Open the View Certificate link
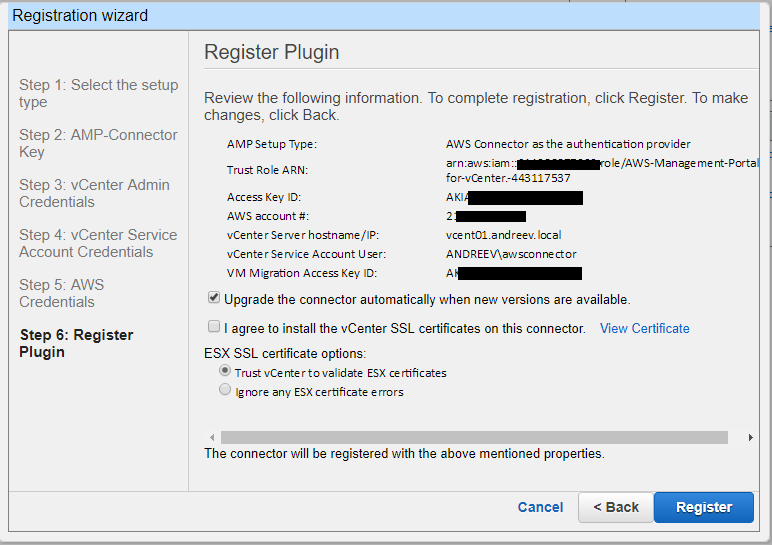Screen dimensions: 772x545 (644, 328)
